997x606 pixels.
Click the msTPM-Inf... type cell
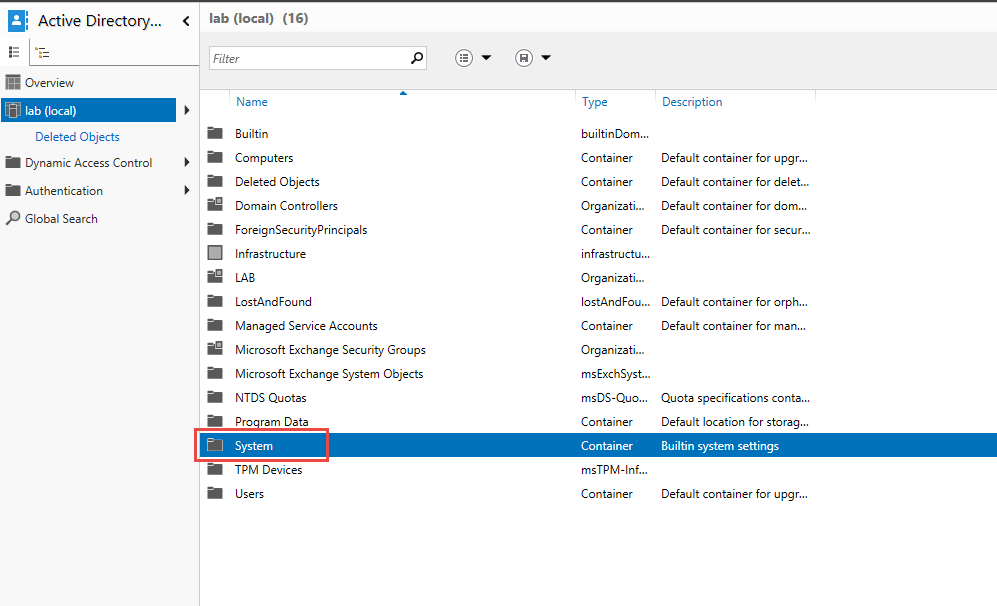tap(614, 470)
